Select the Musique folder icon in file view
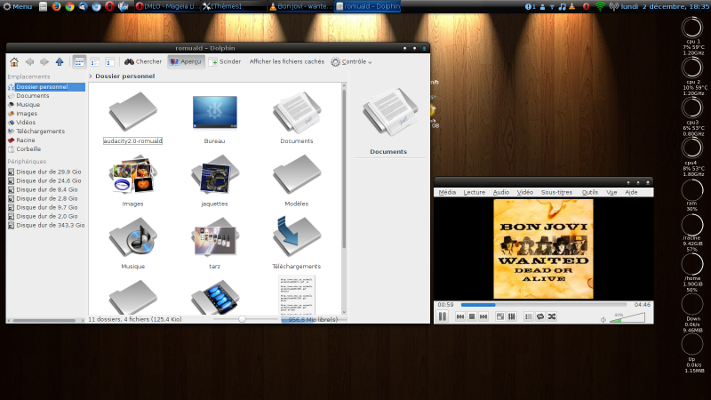Screen dimensions: 711x400 [x=133, y=237]
